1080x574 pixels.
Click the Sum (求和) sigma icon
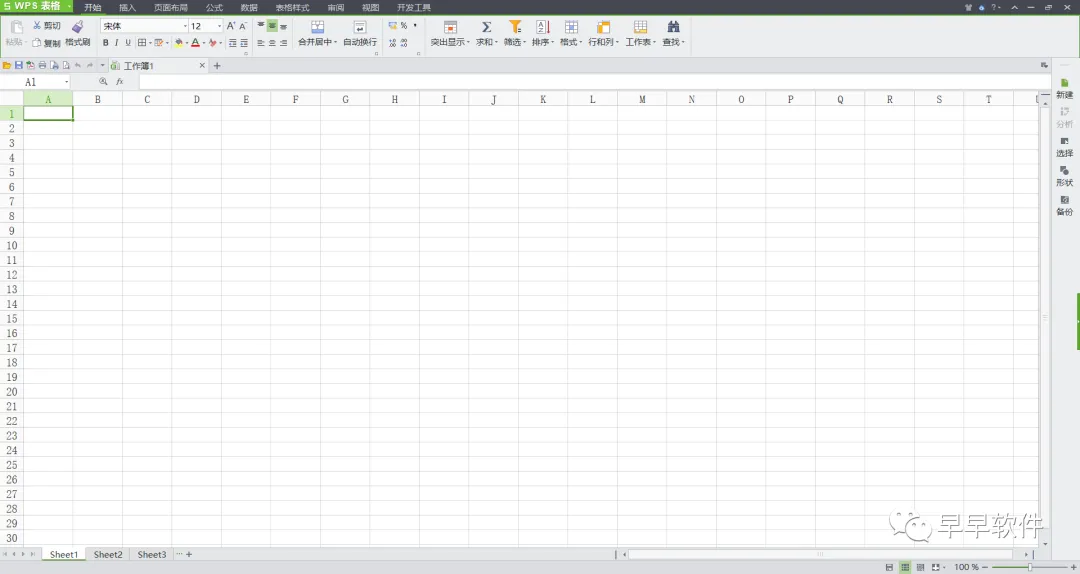[x=486, y=27]
